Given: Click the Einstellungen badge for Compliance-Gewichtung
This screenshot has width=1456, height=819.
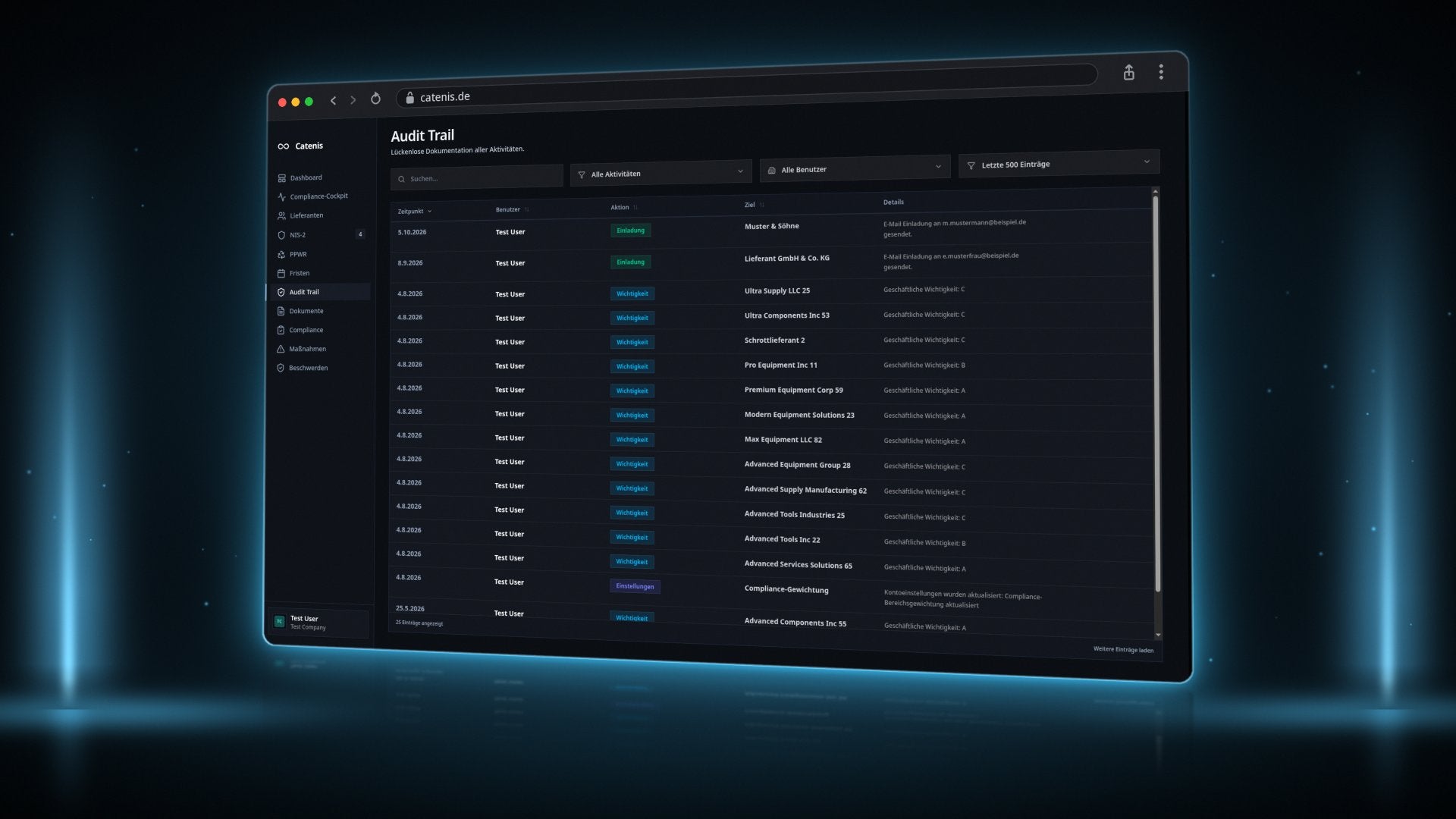Looking at the screenshot, I should (x=635, y=586).
